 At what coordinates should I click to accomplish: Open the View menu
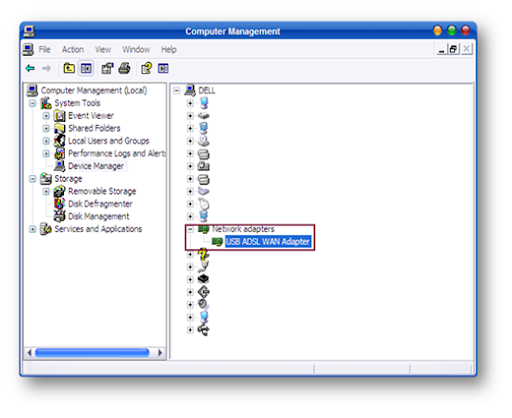103,50
